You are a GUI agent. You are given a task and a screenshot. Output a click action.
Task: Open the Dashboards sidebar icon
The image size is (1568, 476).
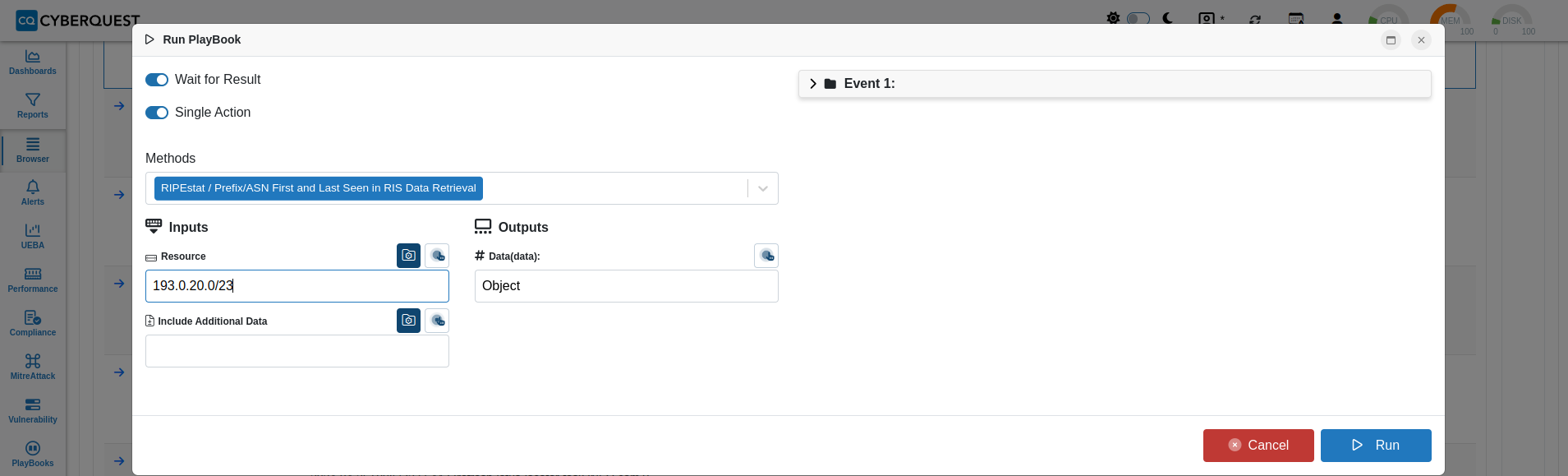coord(33,62)
